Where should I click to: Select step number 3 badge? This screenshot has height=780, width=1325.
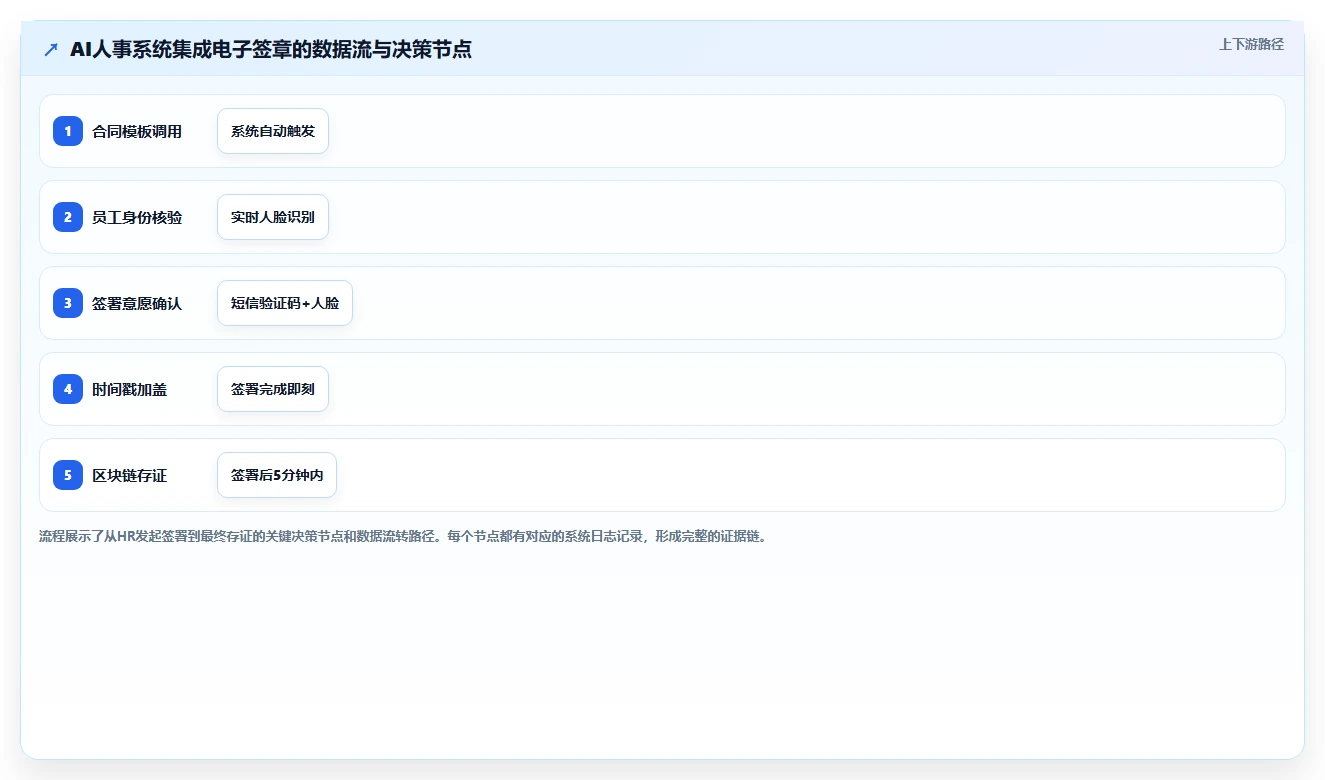pyautogui.click(x=68, y=303)
